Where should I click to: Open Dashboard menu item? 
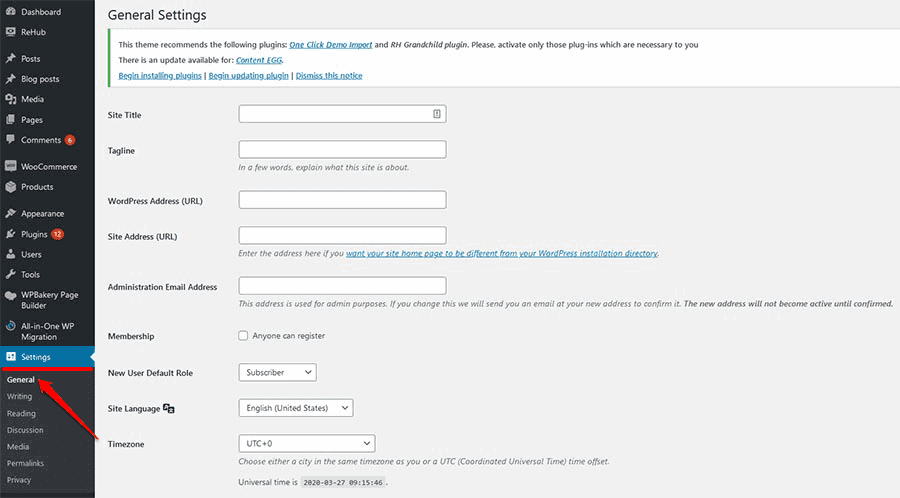[x=41, y=11]
